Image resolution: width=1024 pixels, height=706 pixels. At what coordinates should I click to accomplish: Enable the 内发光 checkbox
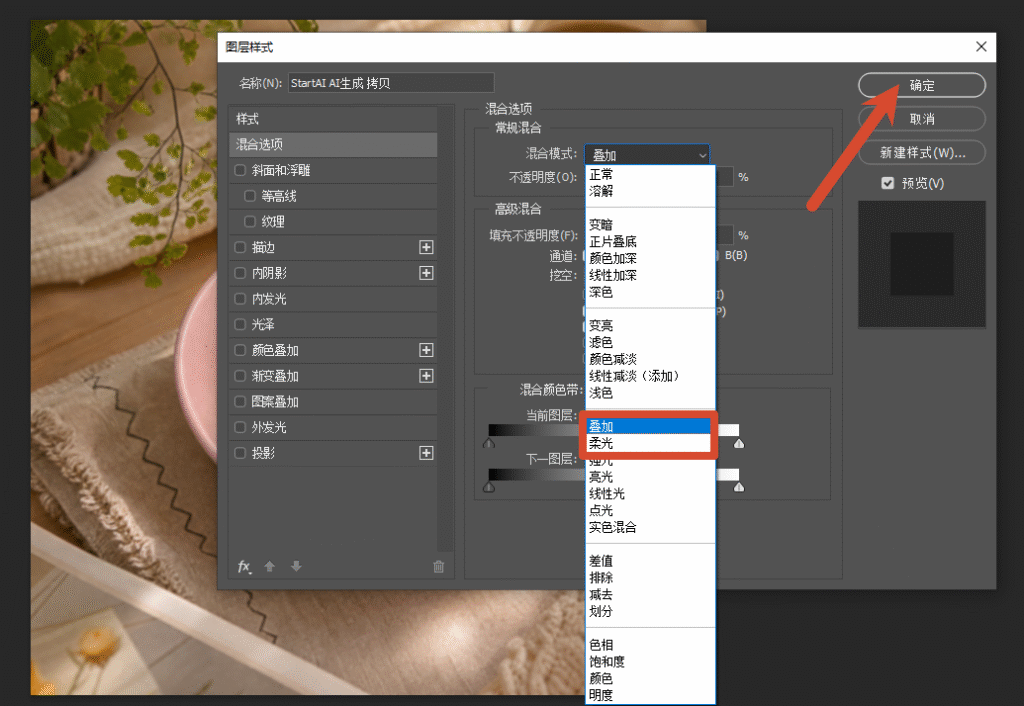coord(240,298)
